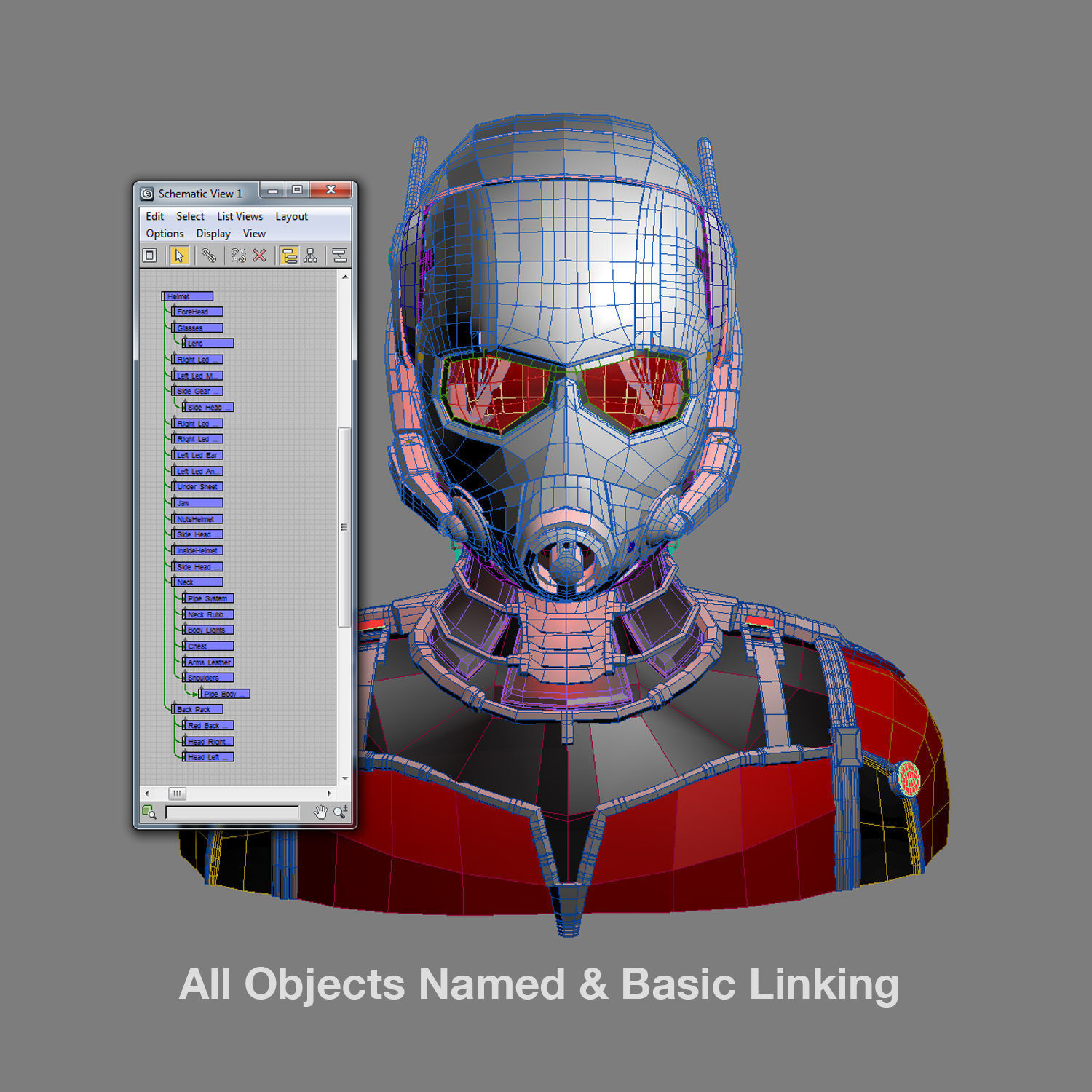The image size is (1092, 1092).
Task: Select the Left Led An... node
Action: [x=197, y=471]
